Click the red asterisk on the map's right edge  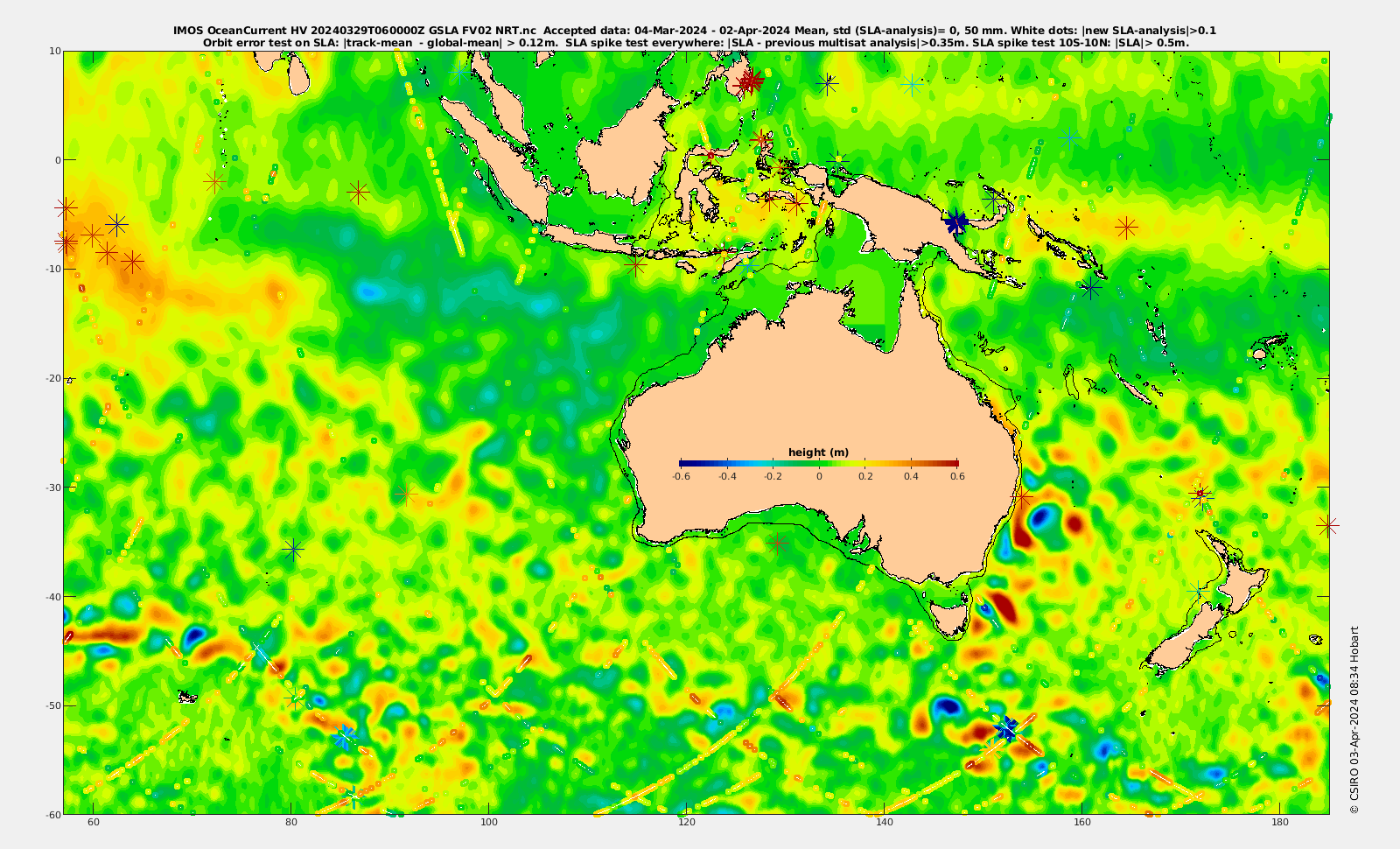1328,525
